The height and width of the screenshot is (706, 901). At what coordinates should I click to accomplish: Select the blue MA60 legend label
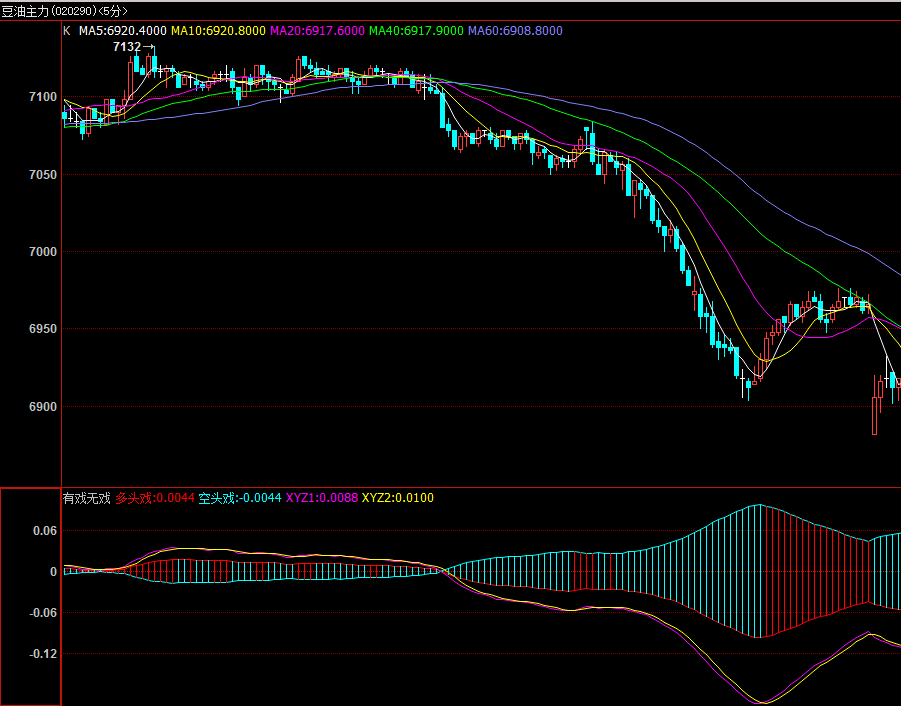pos(515,31)
